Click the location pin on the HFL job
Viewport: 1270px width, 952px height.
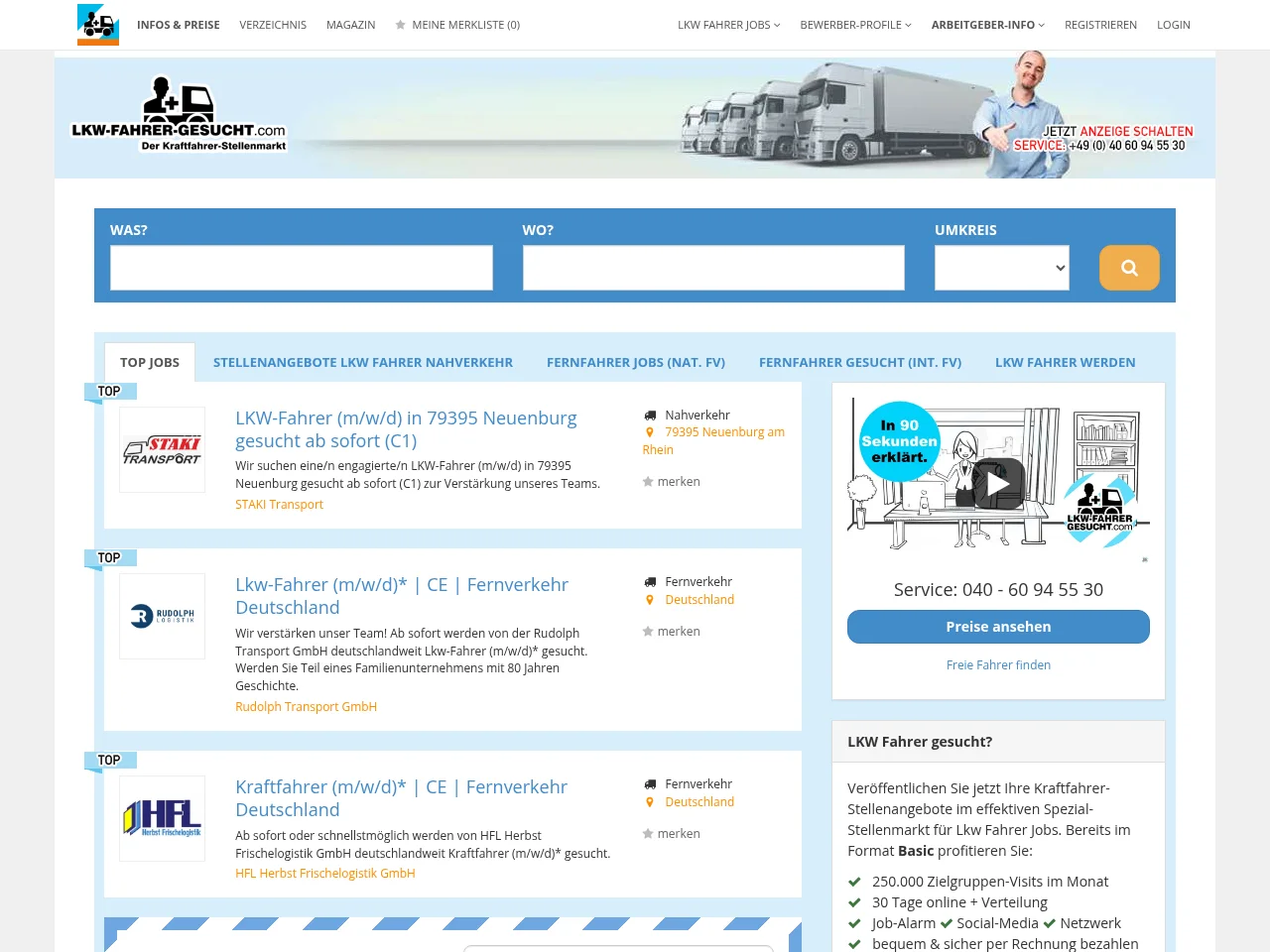coord(650,802)
